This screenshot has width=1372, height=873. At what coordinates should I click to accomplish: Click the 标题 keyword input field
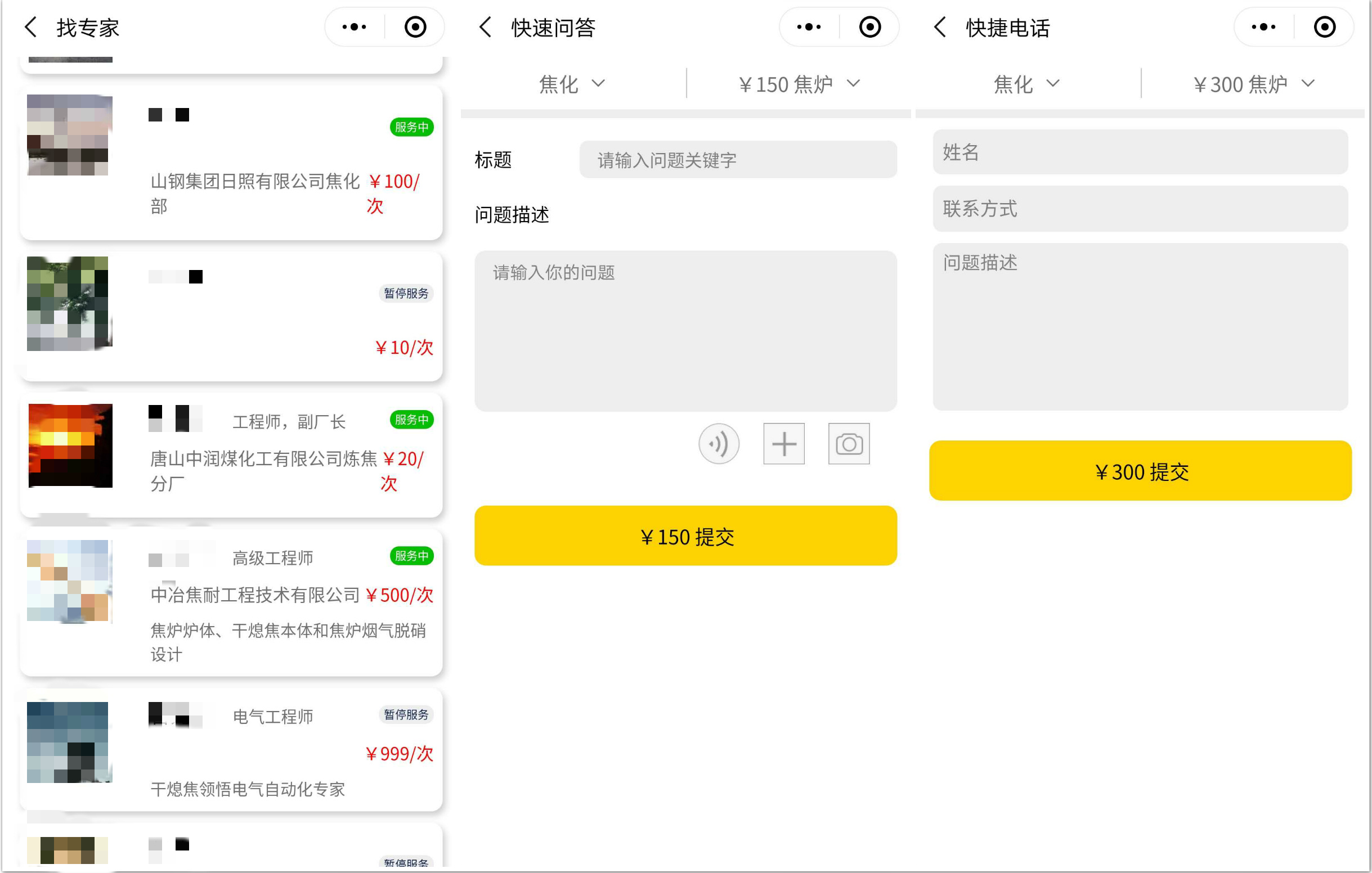(x=737, y=160)
